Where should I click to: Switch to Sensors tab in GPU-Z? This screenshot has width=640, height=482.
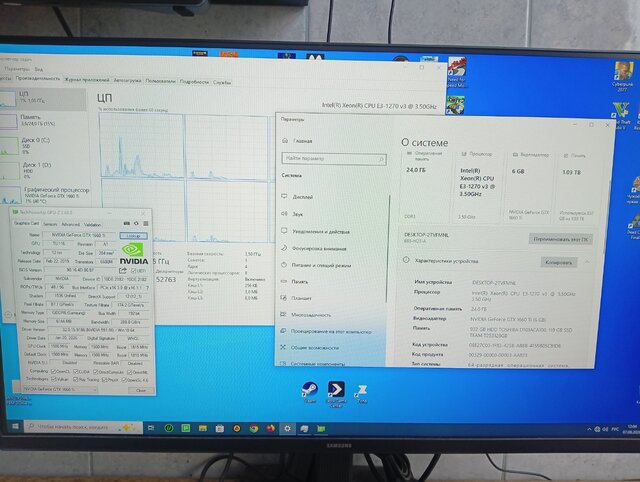click(50, 224)
